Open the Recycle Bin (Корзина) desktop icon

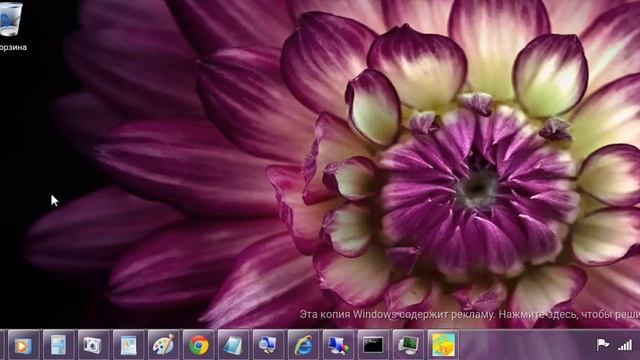pyautogui.click(x=11, y=27)
